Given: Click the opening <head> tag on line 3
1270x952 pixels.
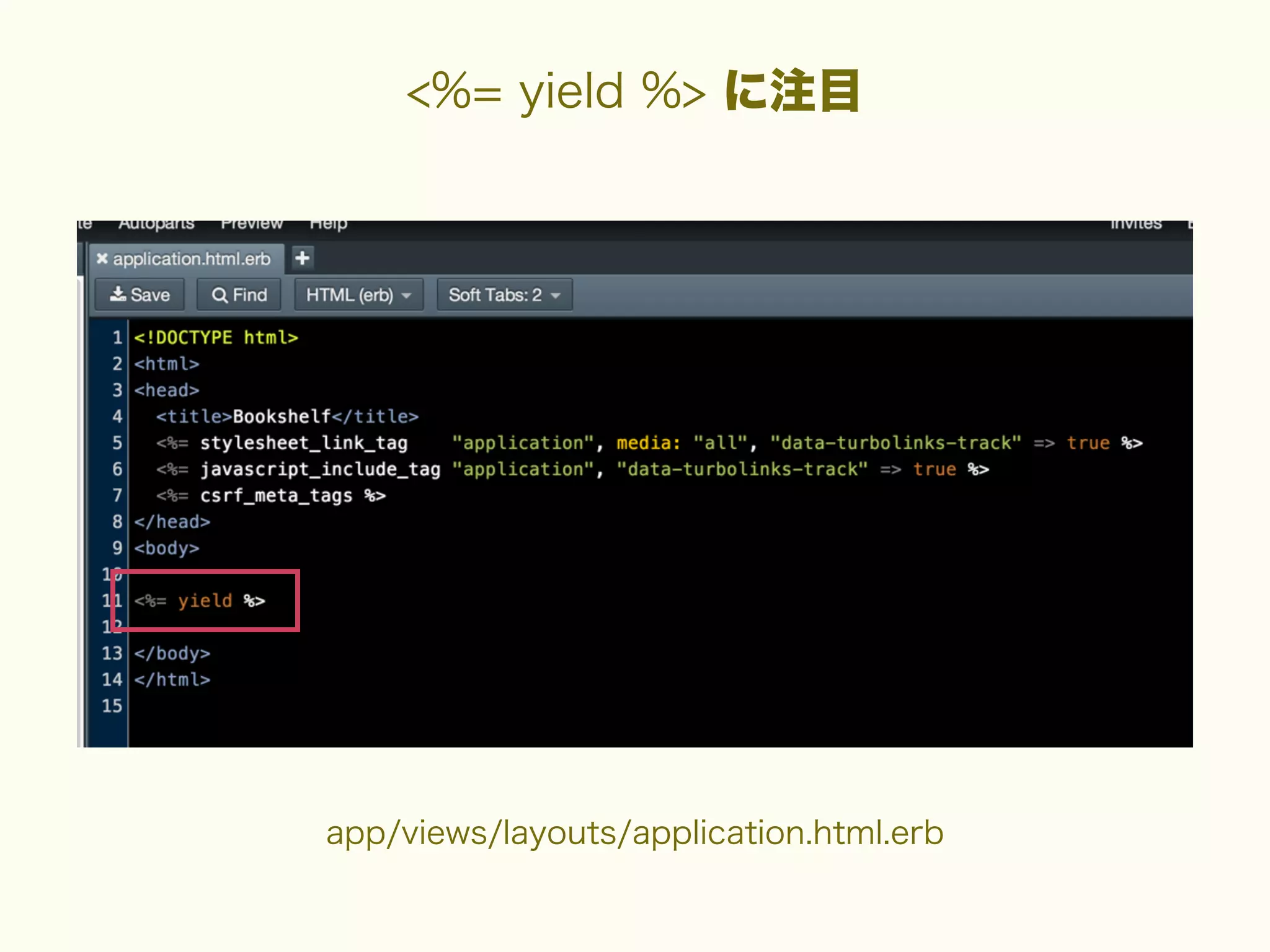Looking at the screenshot, I should pyautogui.click(x=167, y=390).
